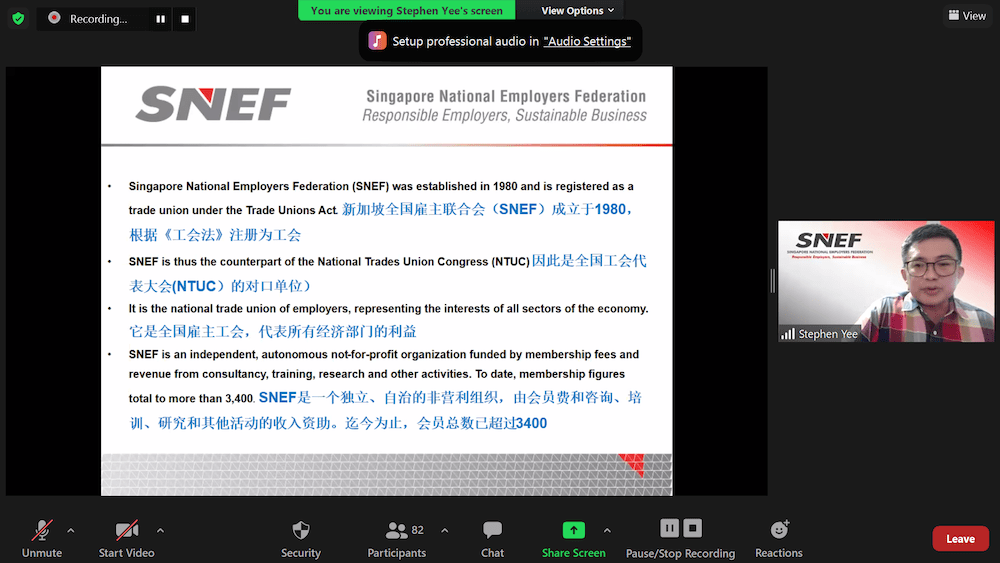Expand arrow next to Participants

pyautogui.click(x=444, y=530)
